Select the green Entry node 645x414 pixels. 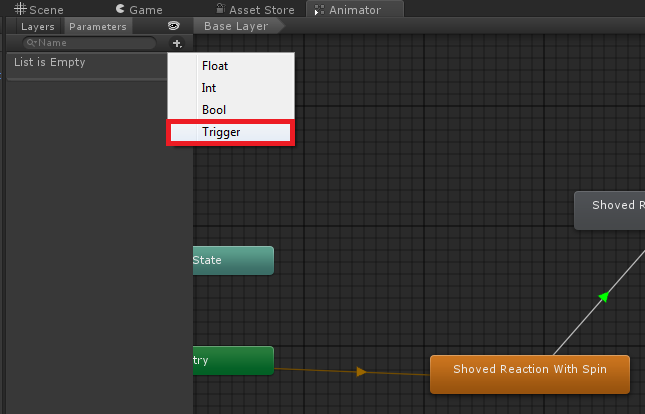(233, 361)
